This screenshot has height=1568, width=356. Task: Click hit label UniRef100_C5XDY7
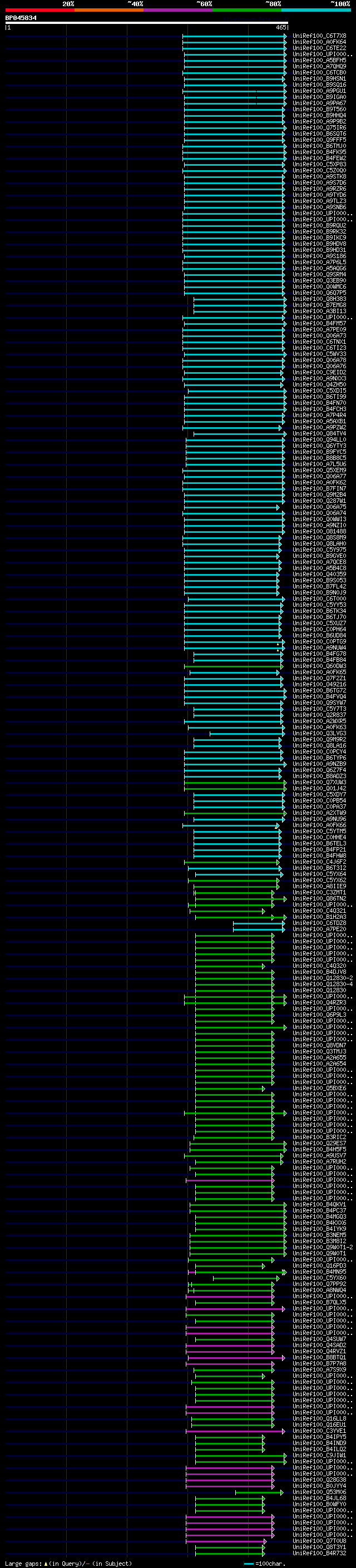(x=319, y=794)
